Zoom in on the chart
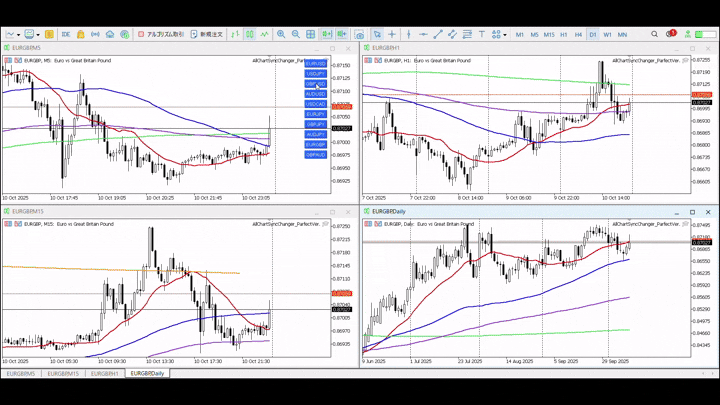 pos(281,34)
